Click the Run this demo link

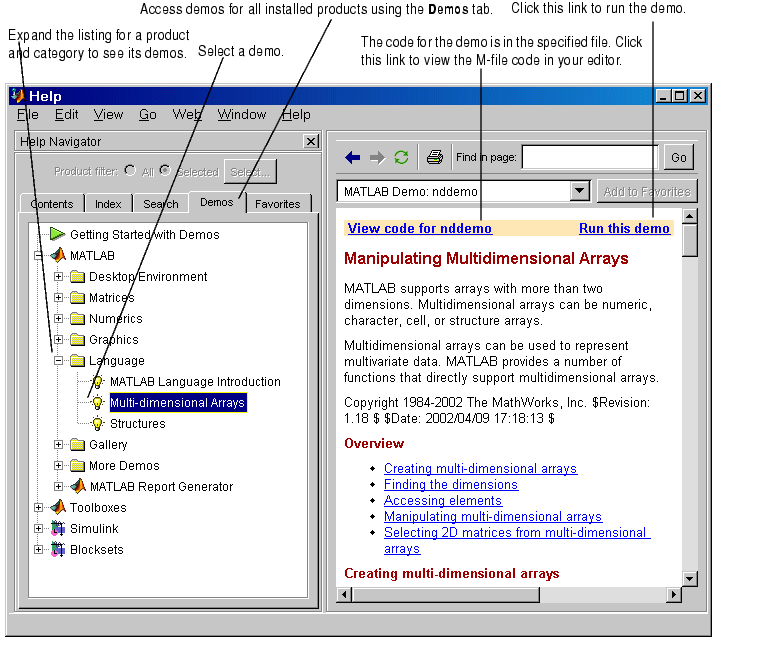(624, 228)
